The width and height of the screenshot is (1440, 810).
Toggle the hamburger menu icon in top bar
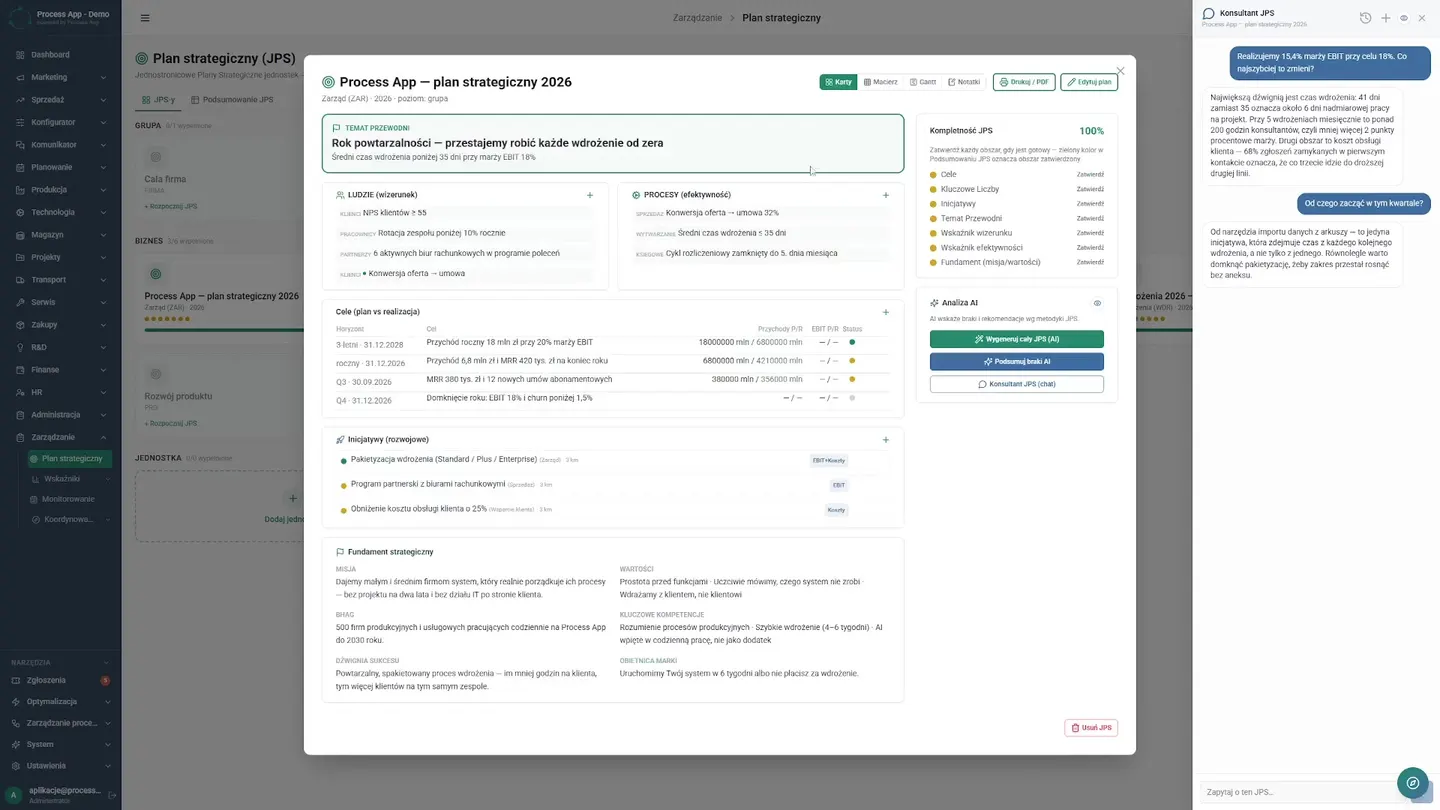(x=145, y=18)
